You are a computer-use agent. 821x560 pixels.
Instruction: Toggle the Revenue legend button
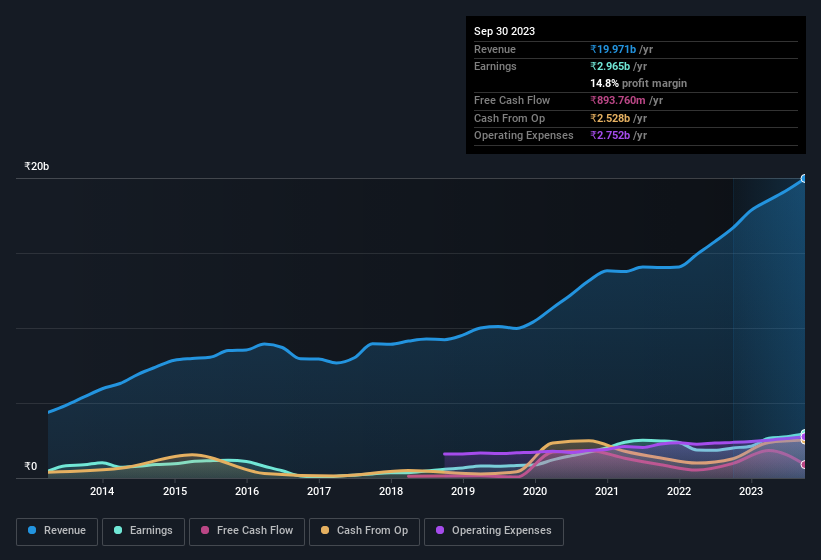[x=57, y=531]
